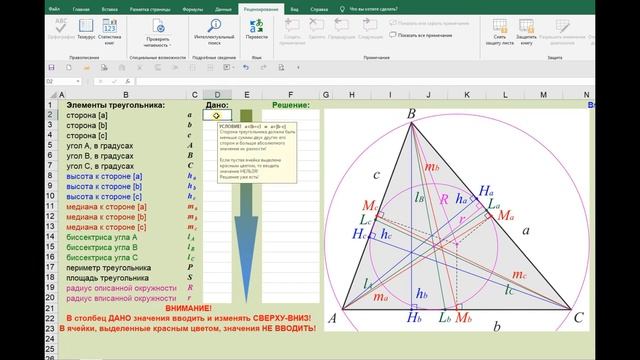
Task: Select input cell D2 for сторона [a]
Action: tap(217, 115)
